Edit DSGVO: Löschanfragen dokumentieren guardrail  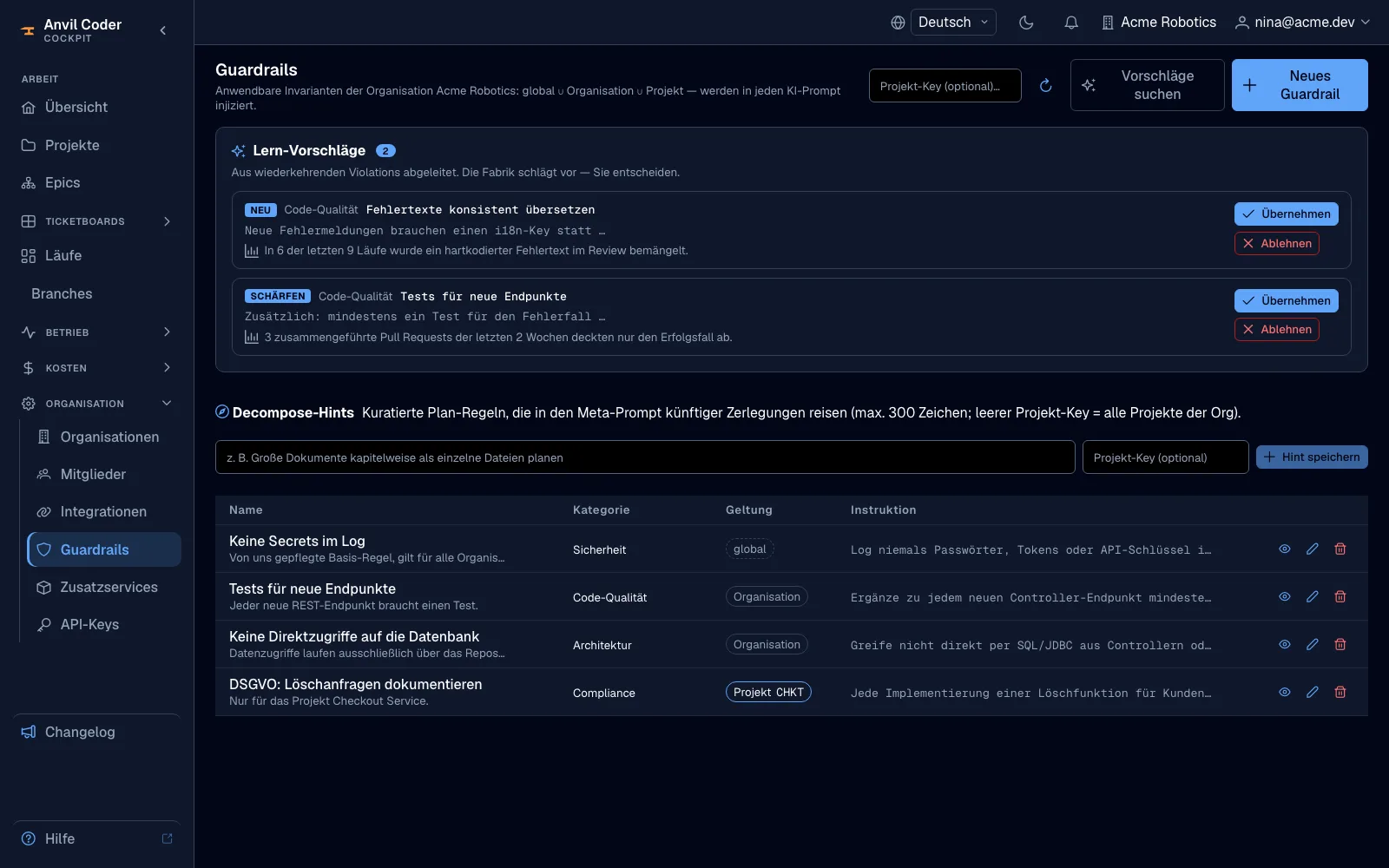(x=1313, y=692)
